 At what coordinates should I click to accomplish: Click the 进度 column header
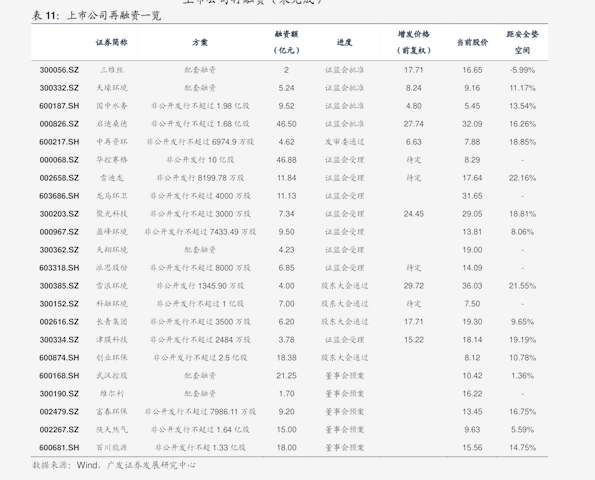(344, 42)
